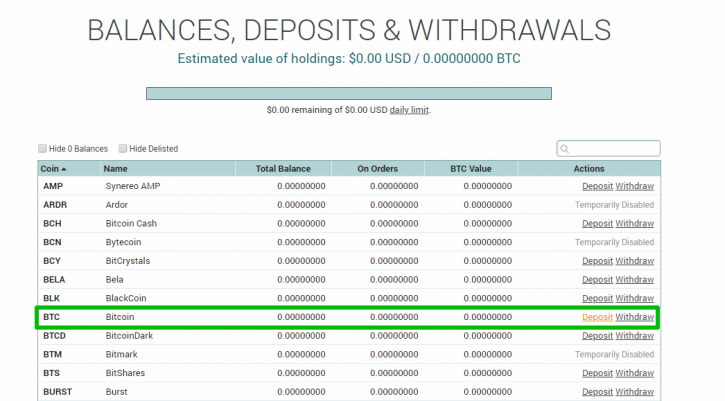Screen dimensions: 725x401
Task: Open Deposit for BitcoinDark
Action: pyautogui.click(x=597, y=336)
